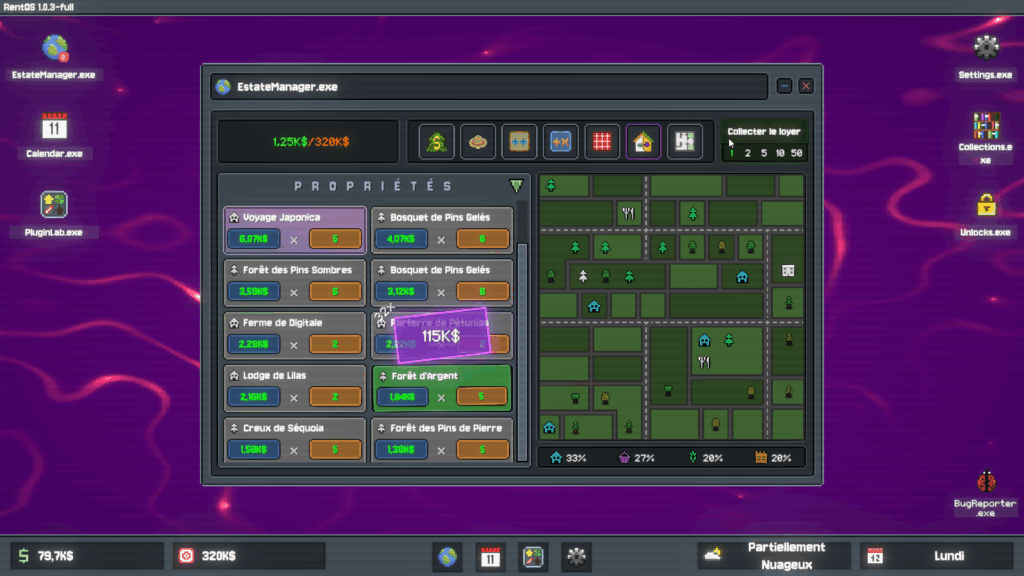This screenshot has width=1024, height=576.
Task: Select the Voyage Japonica property title
Action: tap(281, 217)
